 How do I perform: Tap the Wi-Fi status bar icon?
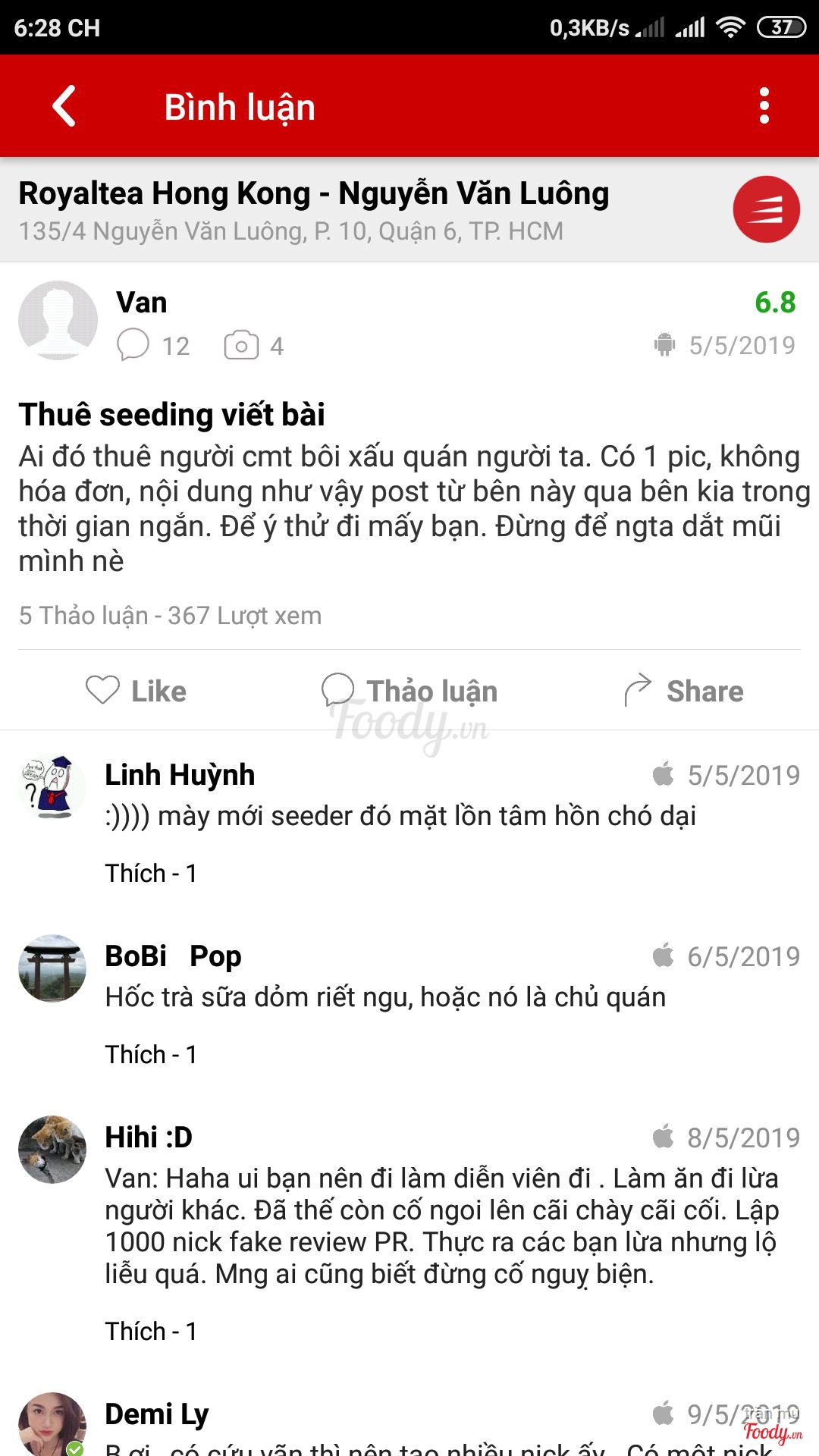pyautogui.click(x=730, y=28)
